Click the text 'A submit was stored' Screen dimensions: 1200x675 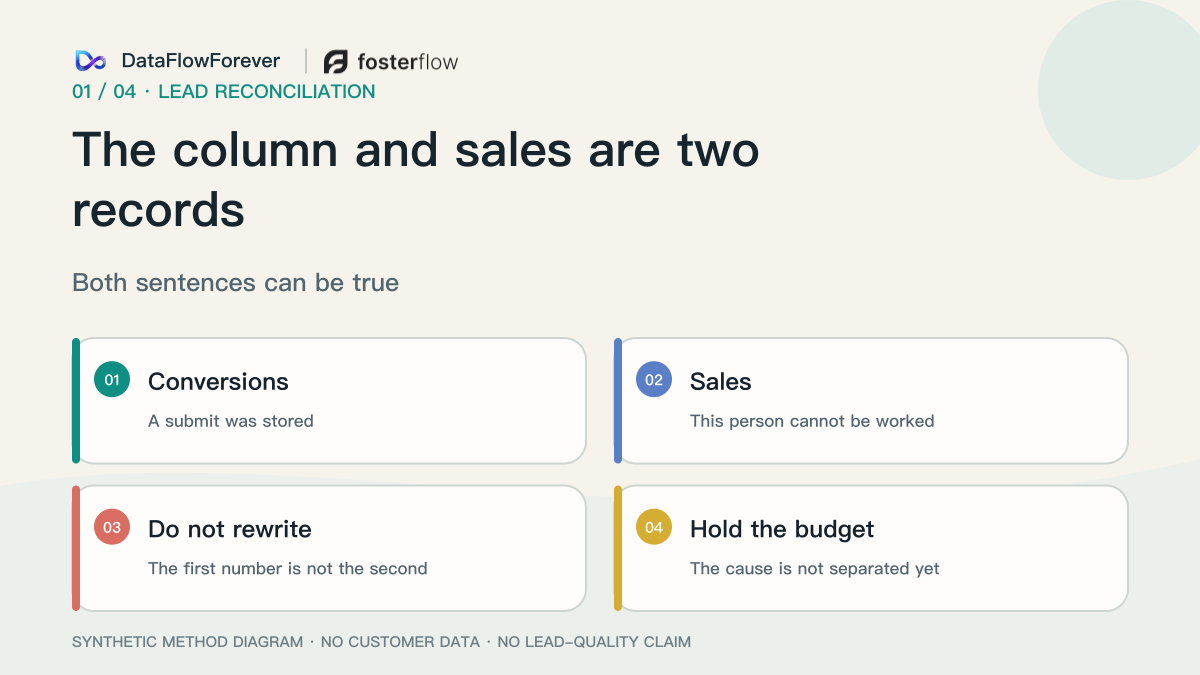point(231,421)
